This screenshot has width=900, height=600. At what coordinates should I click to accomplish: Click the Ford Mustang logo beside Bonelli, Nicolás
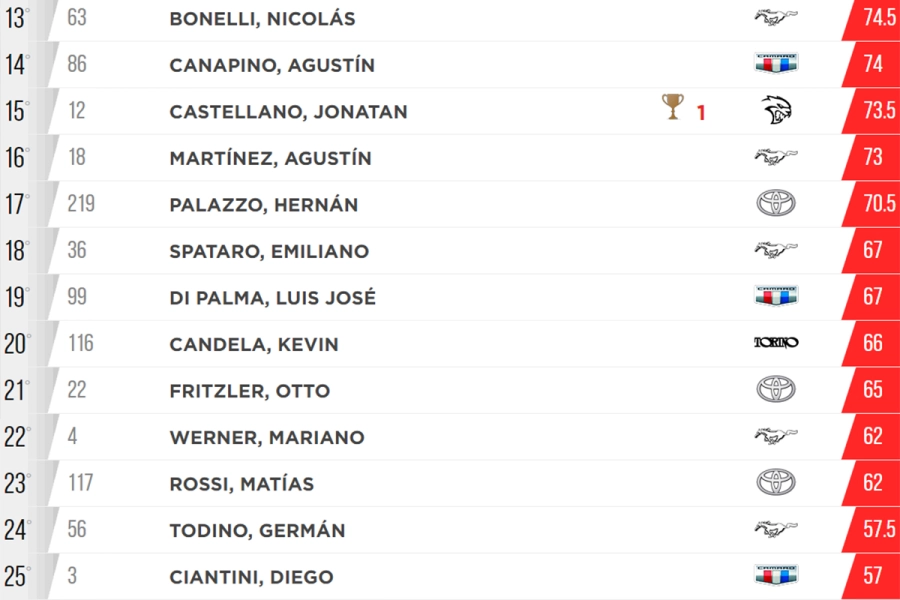[775, 17]
